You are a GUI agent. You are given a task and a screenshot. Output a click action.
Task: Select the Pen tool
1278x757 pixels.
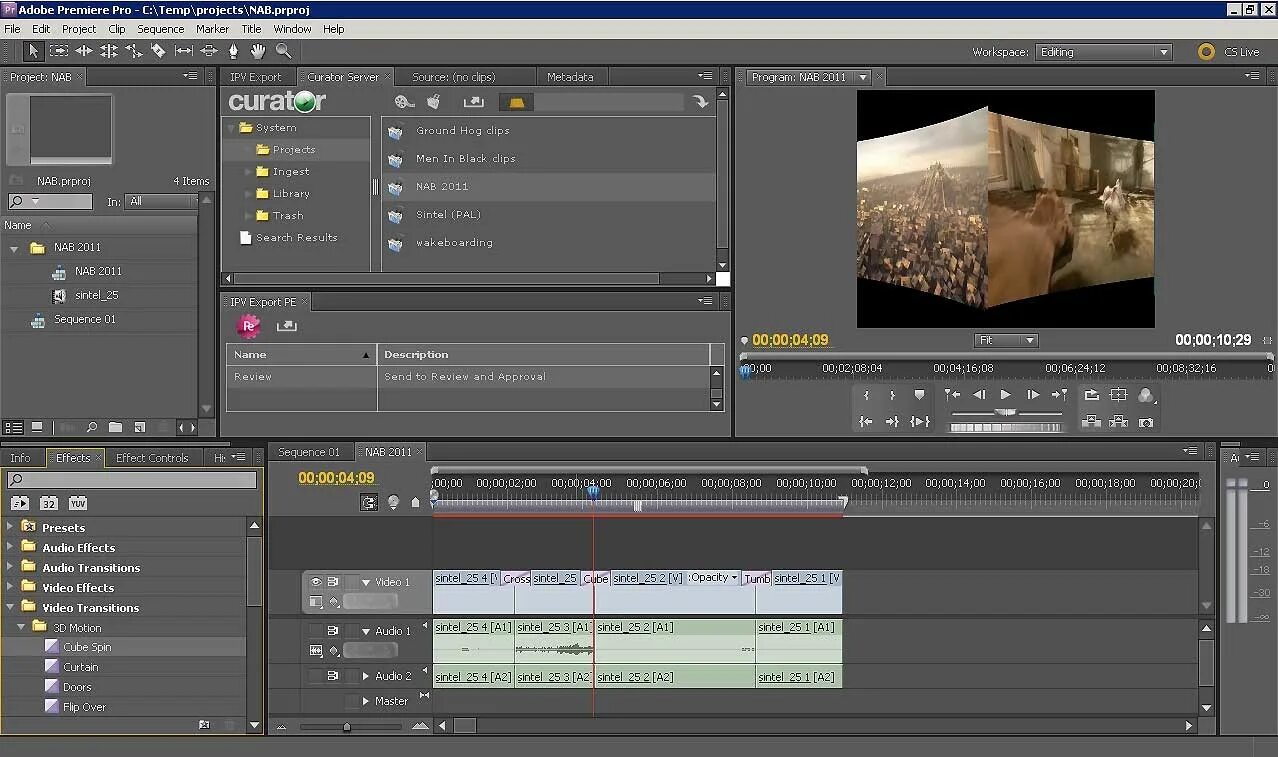coord(234,51)
